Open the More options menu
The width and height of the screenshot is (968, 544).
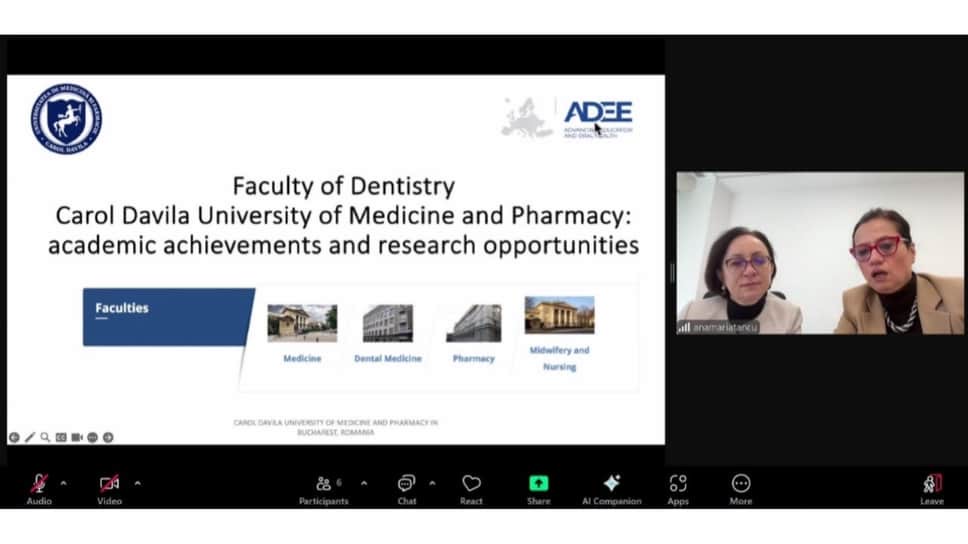[x=741, y=490]
